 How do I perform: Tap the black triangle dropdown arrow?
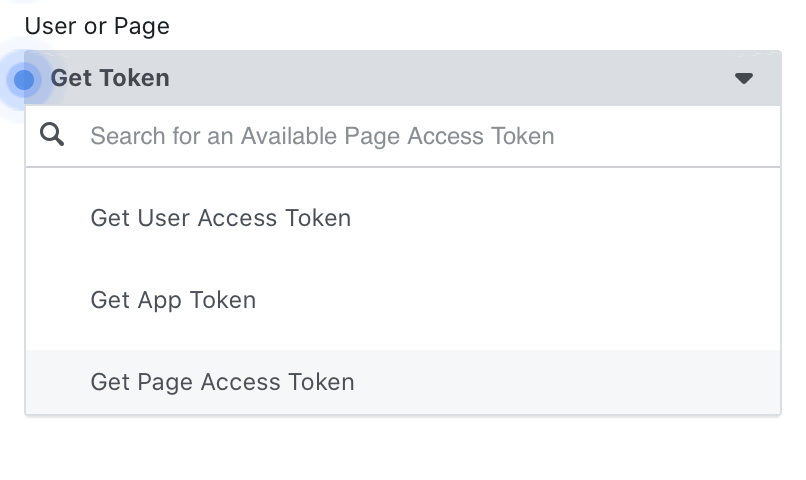tap(744, 78)
